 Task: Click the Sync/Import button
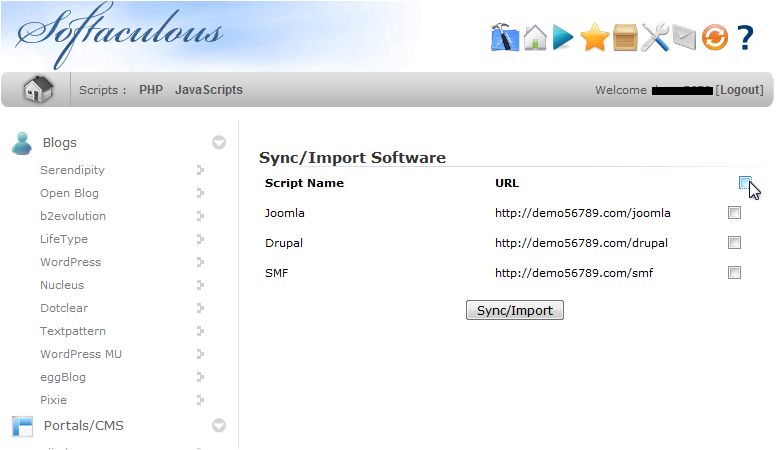(x=515, y=310)
